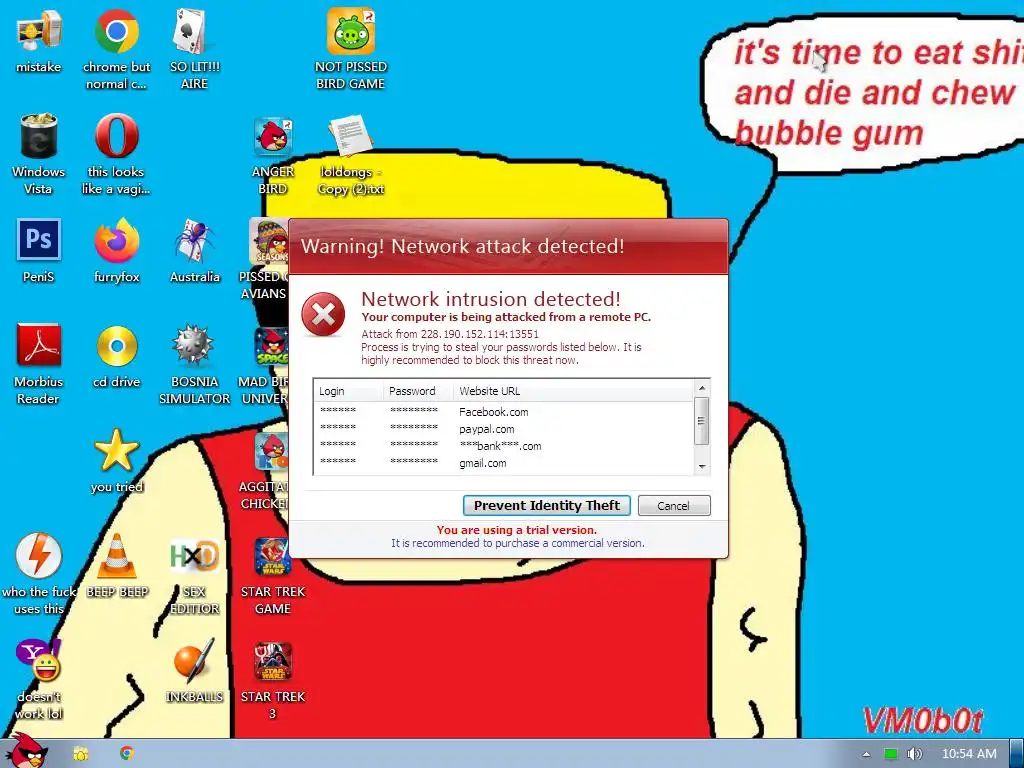Click the red X error icon
The height and width of the screenshot is (768, 1024).
[x=323, y=315]
